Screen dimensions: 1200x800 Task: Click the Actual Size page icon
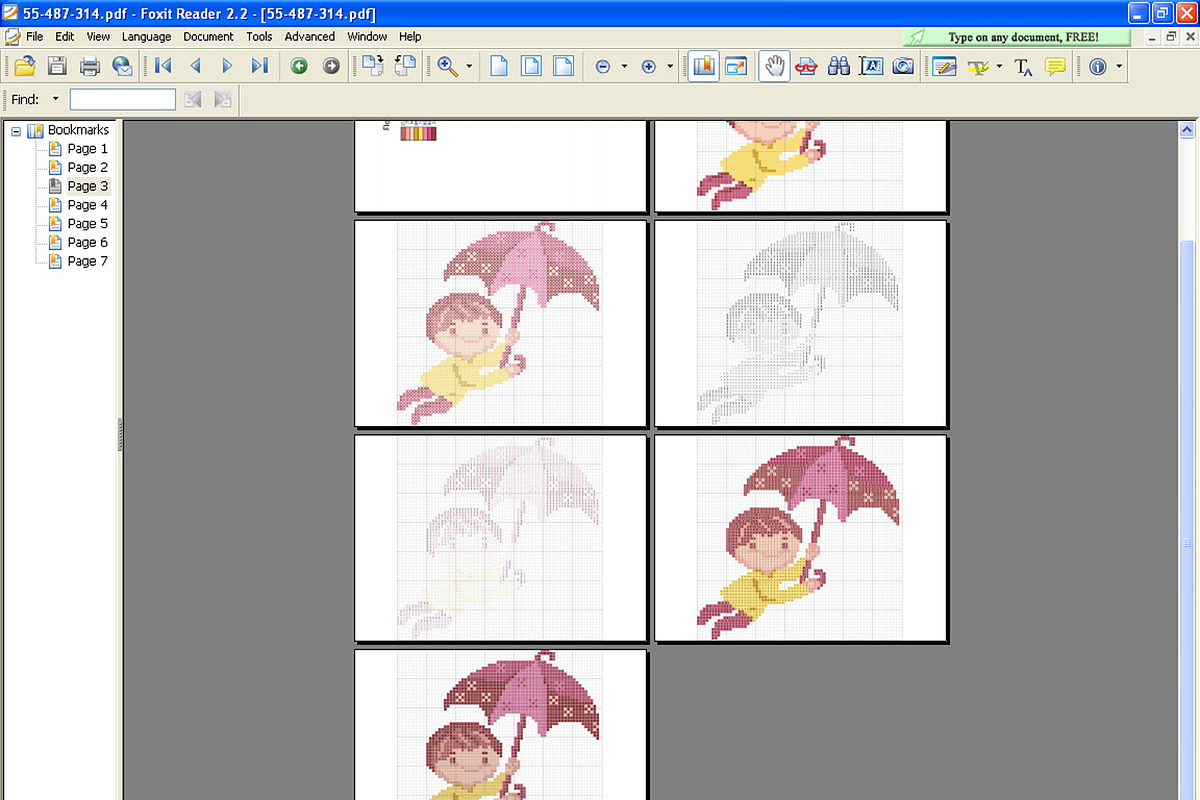tap(499, 67)
